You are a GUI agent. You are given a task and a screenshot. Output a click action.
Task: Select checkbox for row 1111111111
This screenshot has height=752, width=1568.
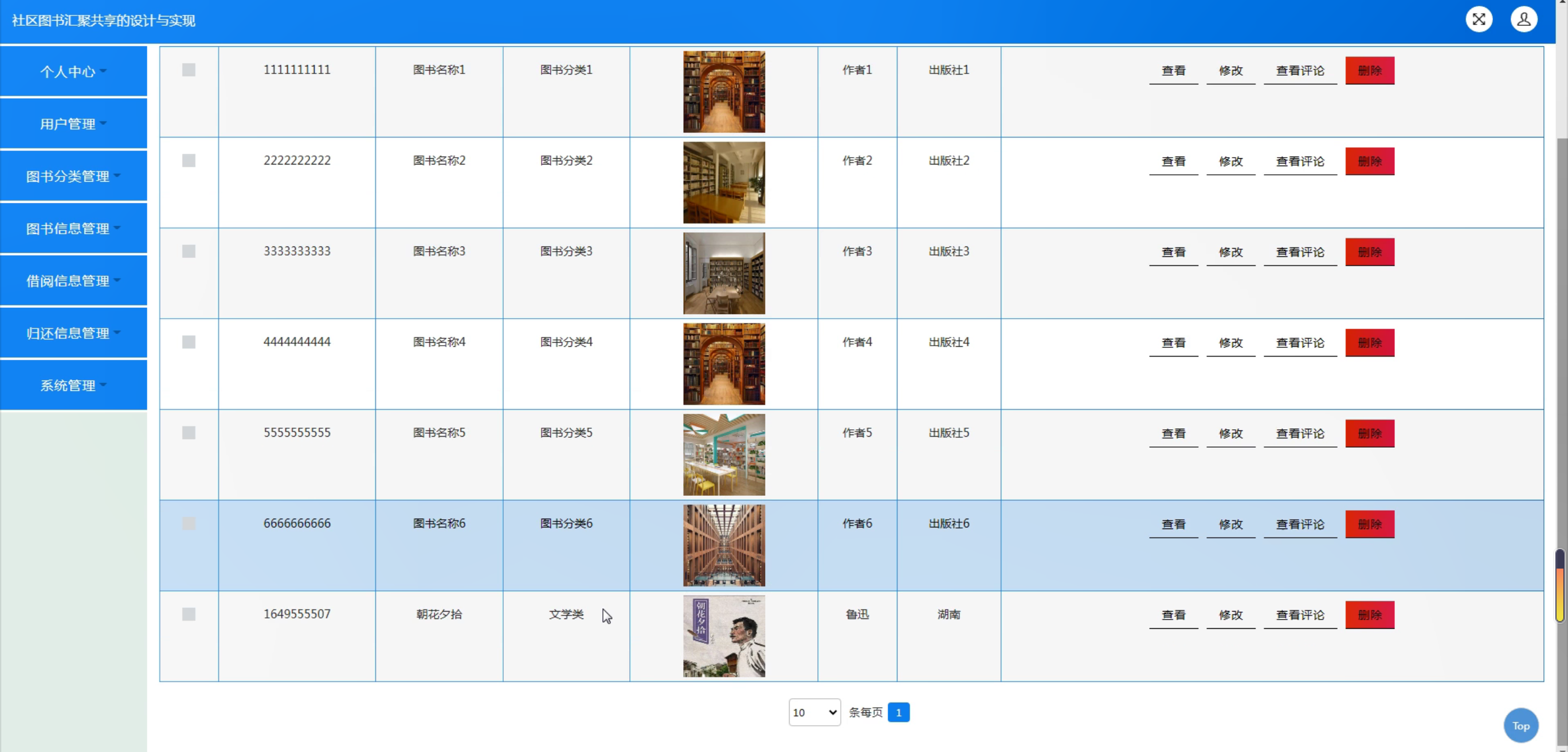coord(189,70)
